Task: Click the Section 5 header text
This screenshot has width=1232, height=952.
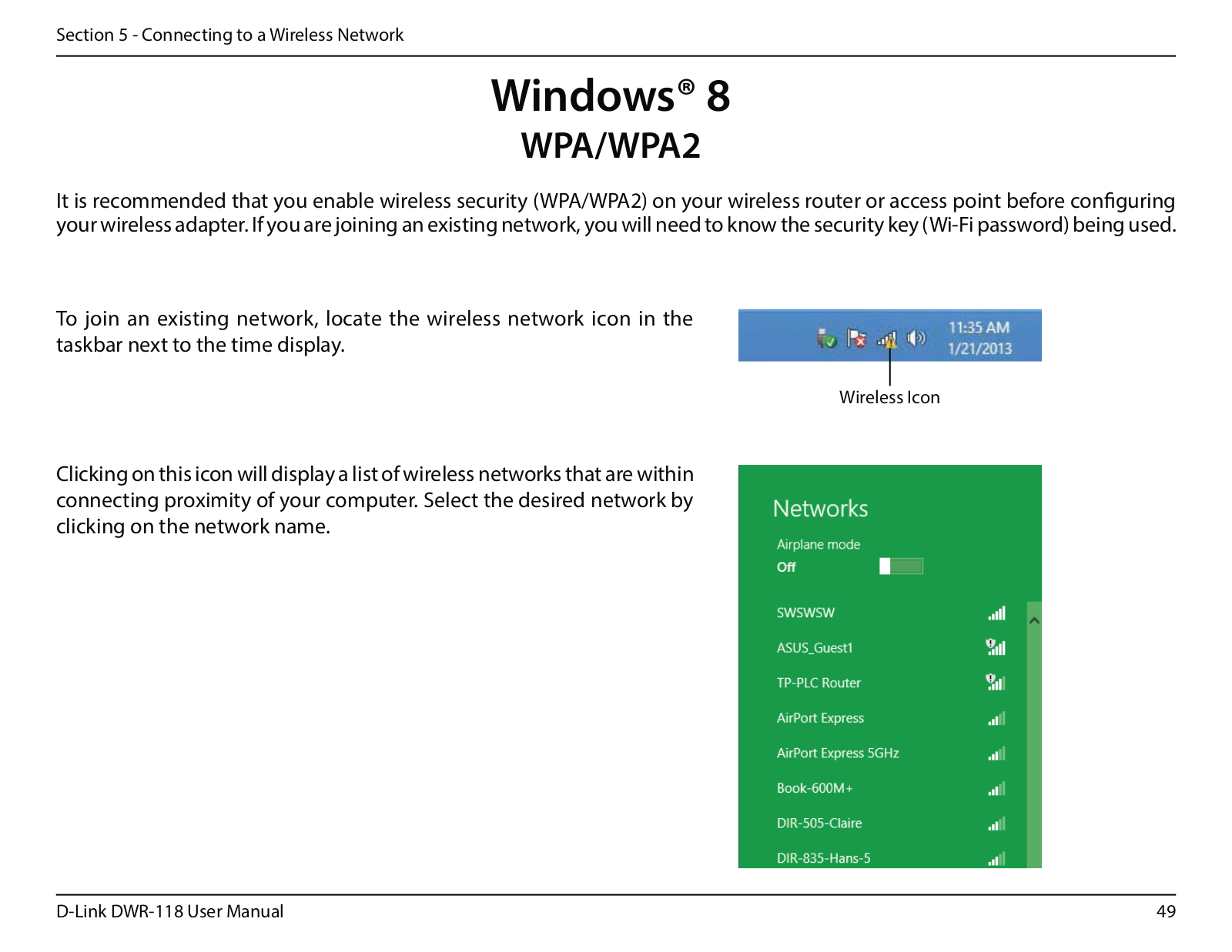Action: coord(229,35)
